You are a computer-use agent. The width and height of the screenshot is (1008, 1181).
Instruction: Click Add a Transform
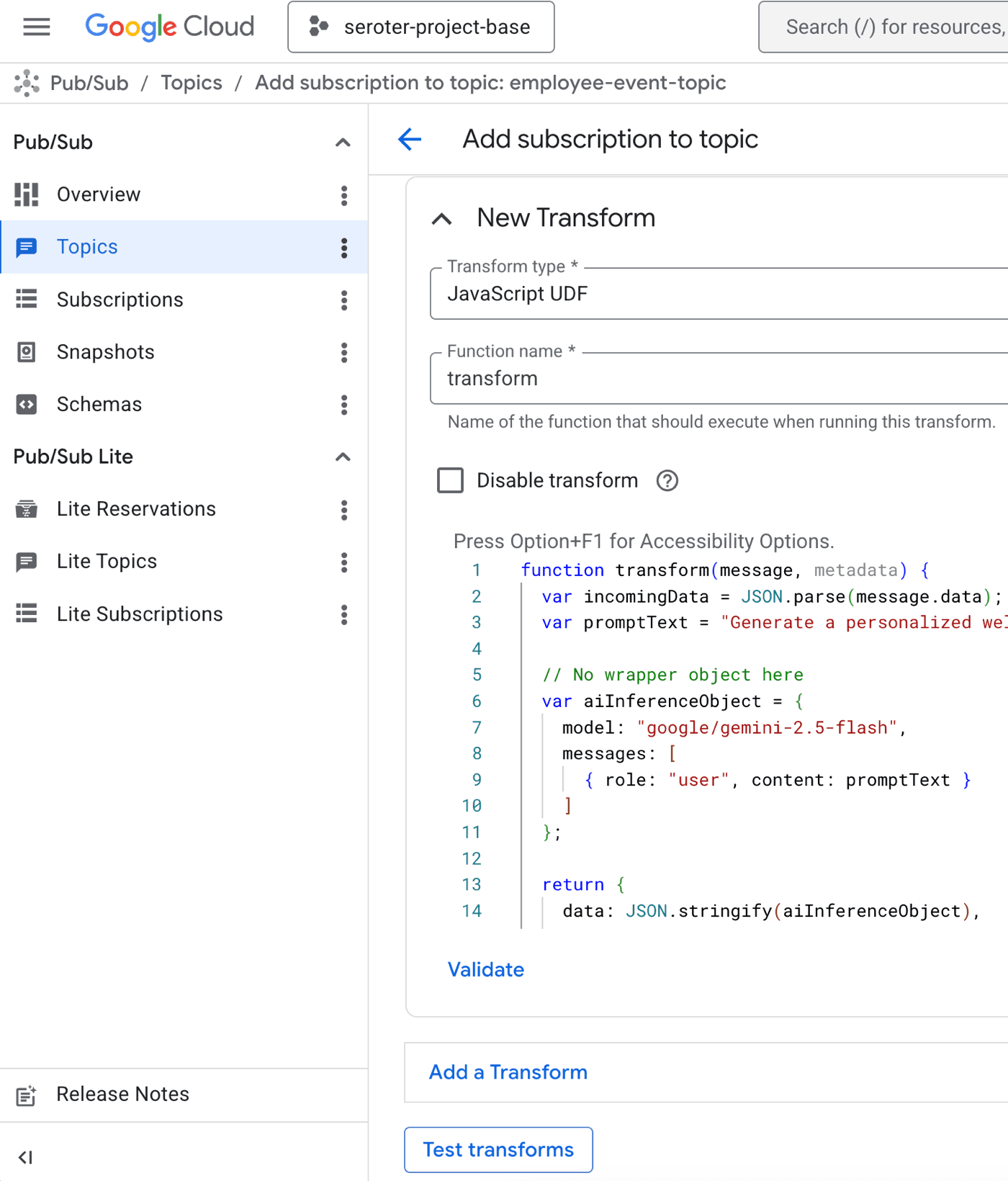(x=508, y=1072)
